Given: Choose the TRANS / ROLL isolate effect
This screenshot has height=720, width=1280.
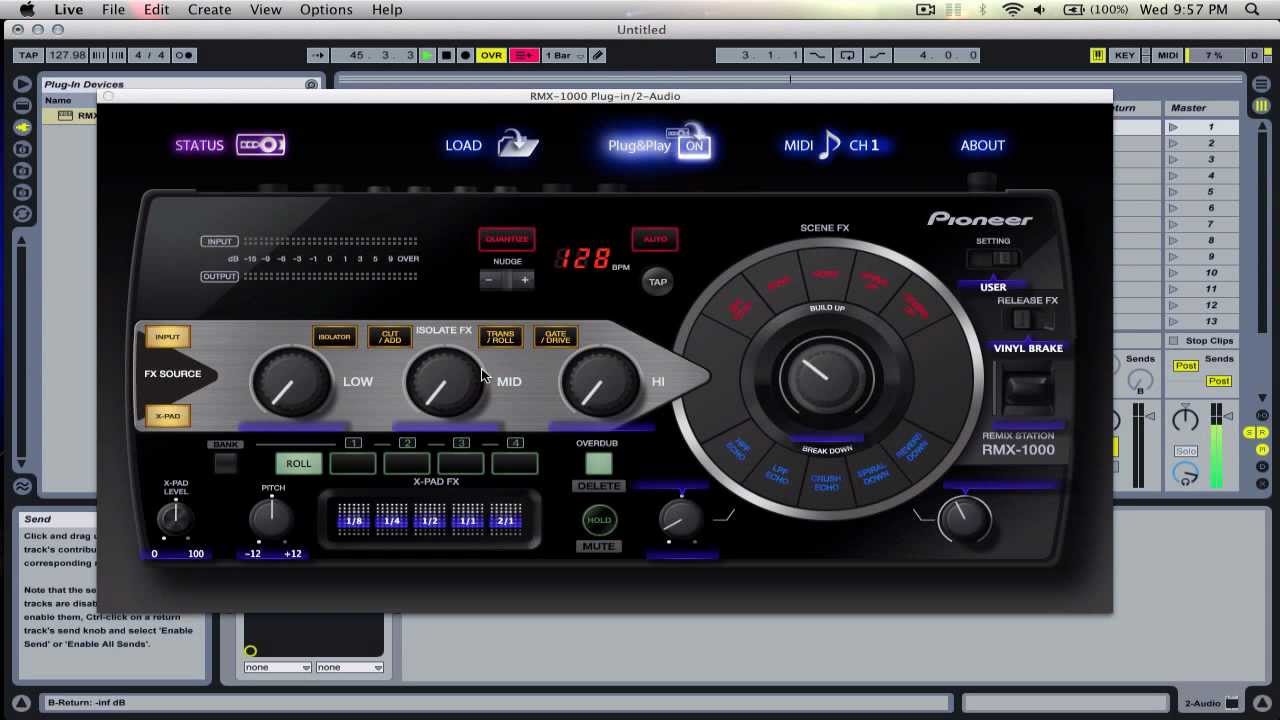Looking at the screenshot, I should 500,337.
